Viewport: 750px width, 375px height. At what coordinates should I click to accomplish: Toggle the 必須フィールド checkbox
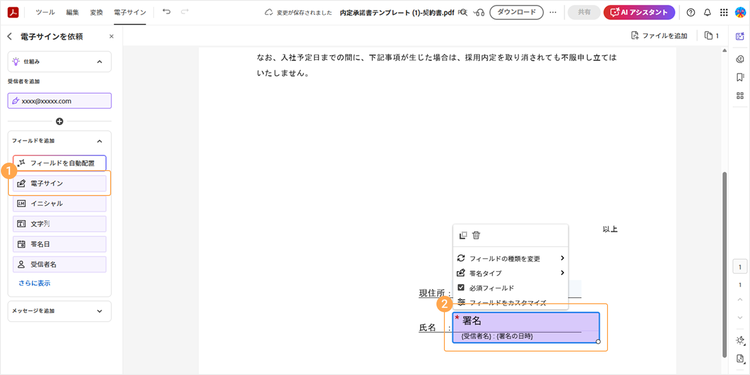click(x=461, y=287)
